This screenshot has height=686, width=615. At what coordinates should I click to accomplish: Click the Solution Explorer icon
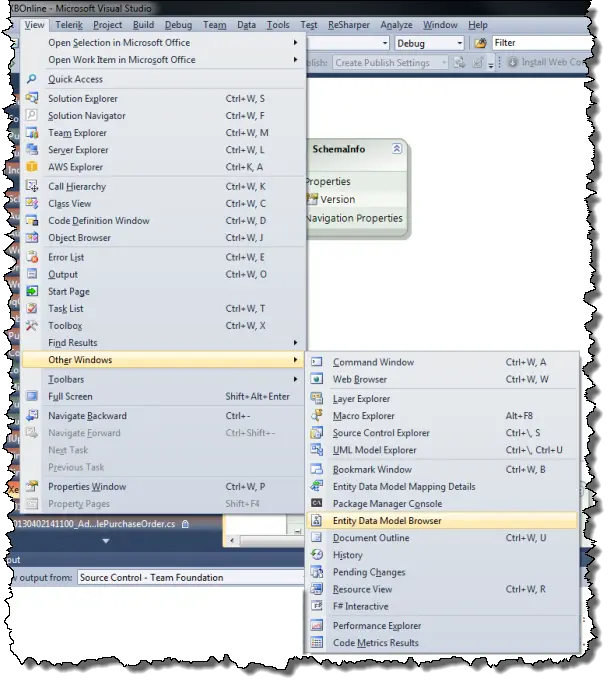click(x=31, y=98)
